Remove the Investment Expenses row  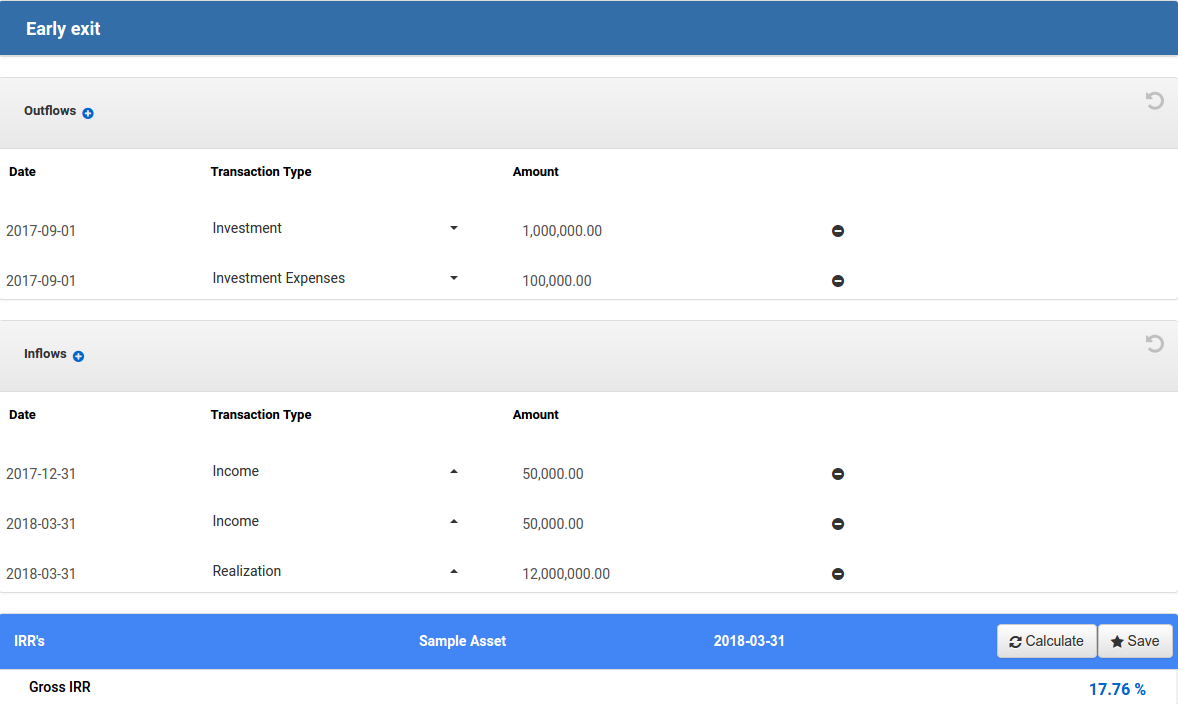point(838,281)
